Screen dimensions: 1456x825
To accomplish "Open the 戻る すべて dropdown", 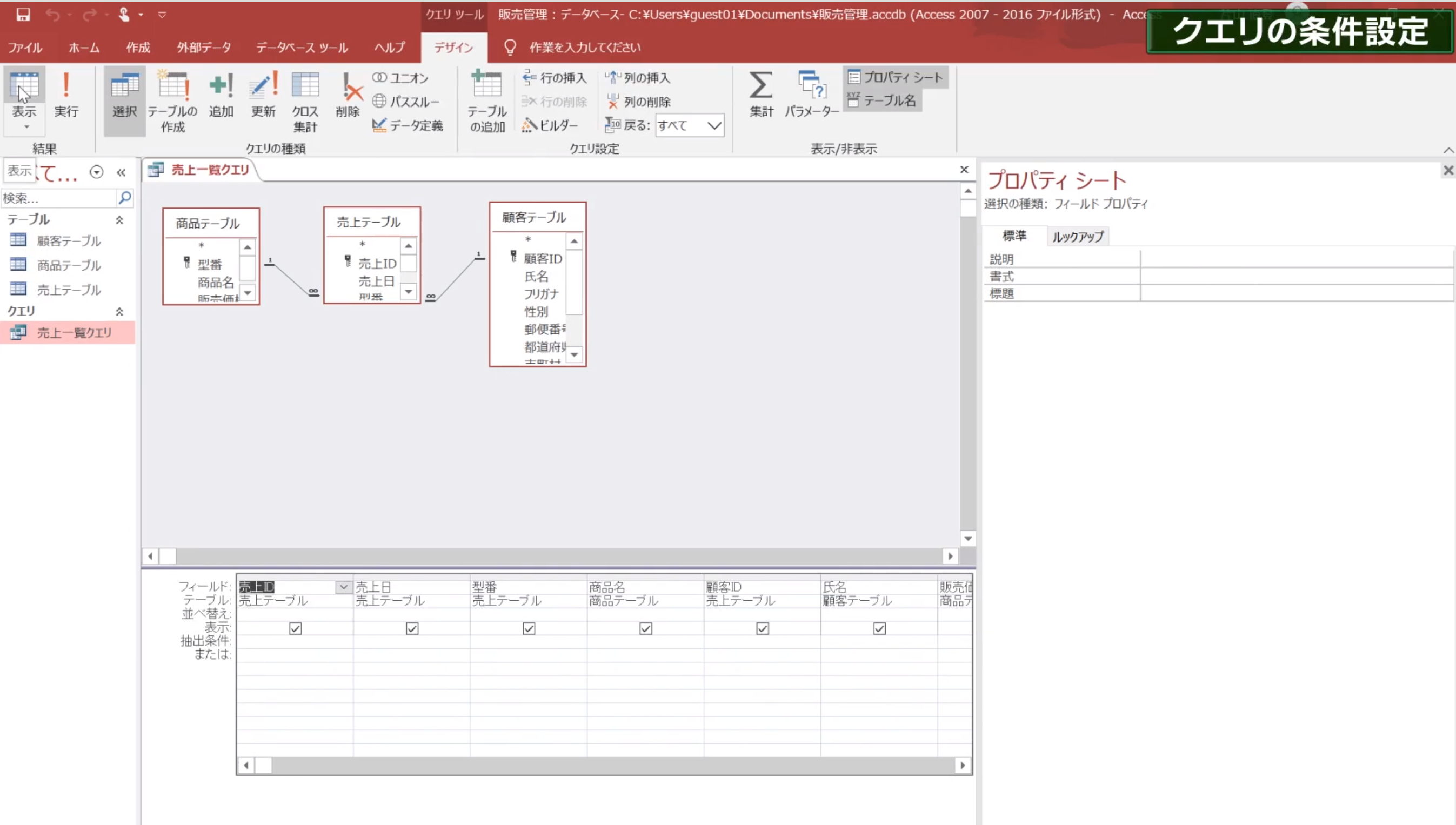I will point(714,125).
